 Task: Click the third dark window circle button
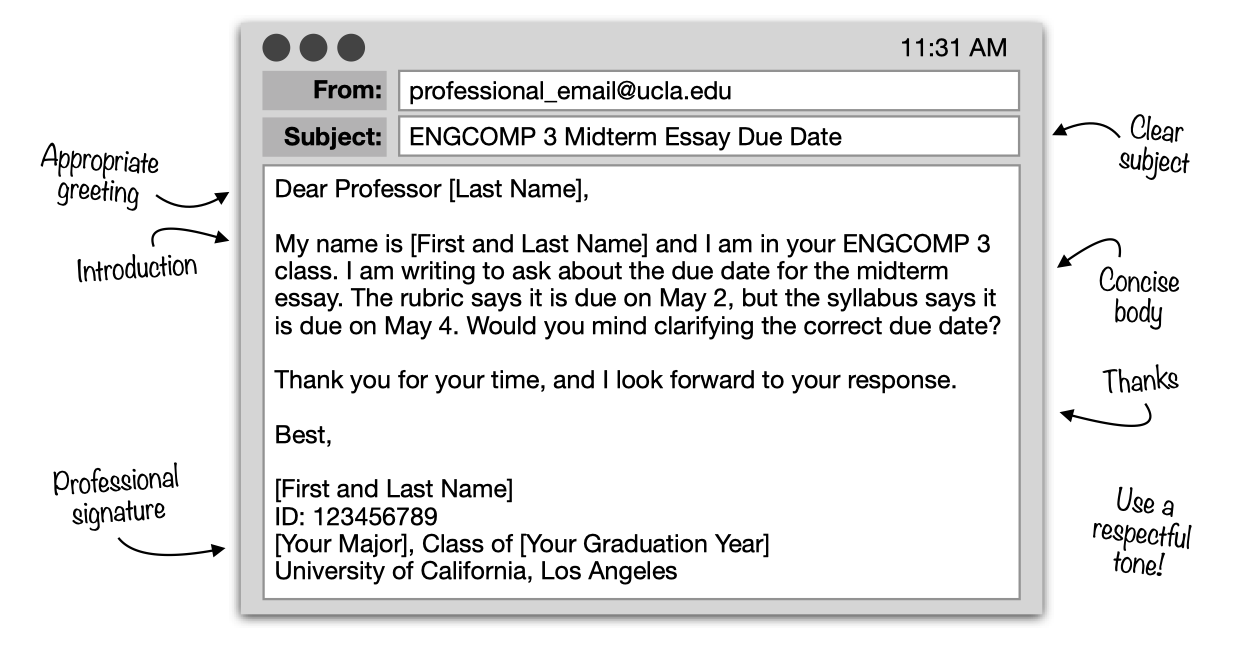351,47
